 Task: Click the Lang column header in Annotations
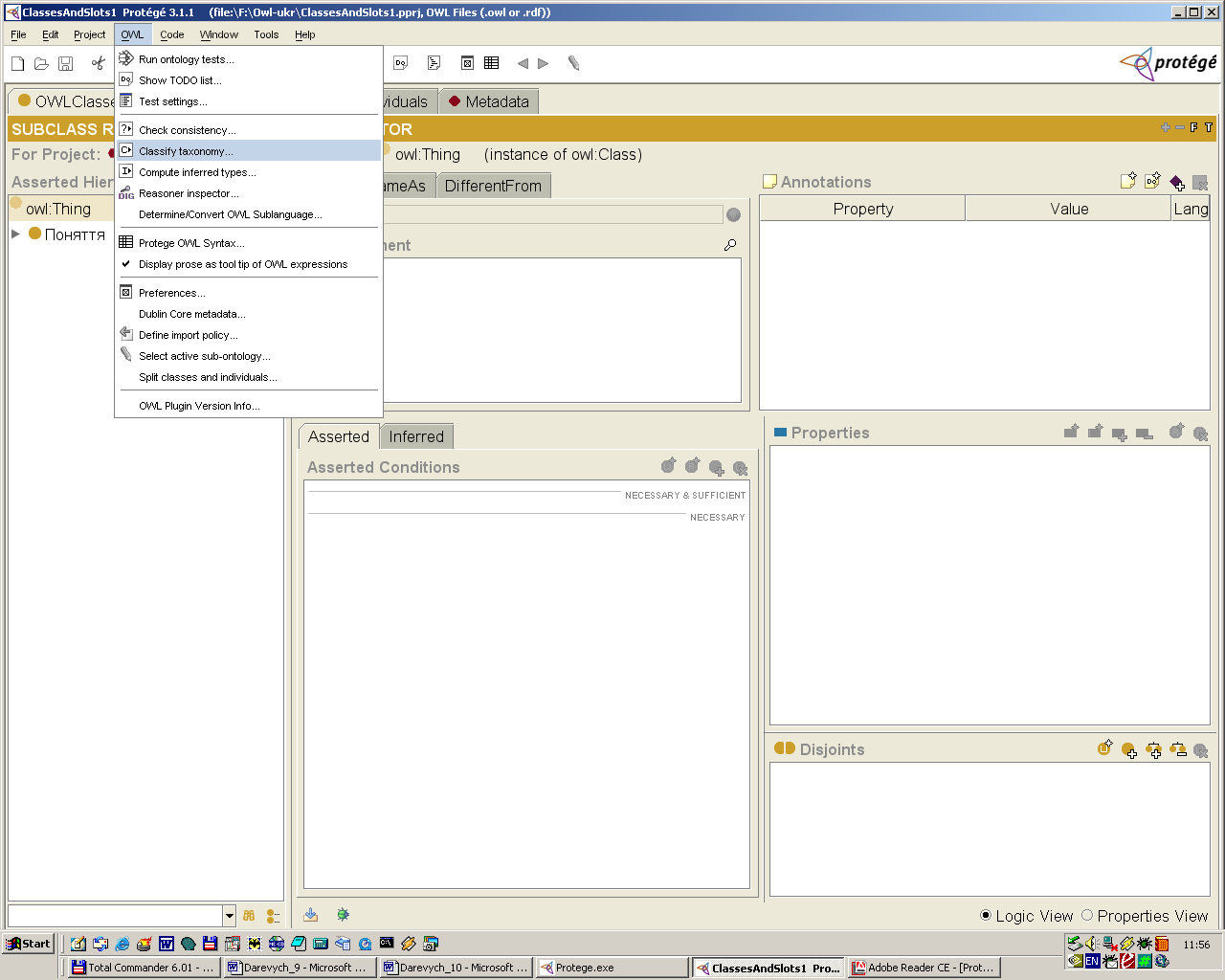(1191, 209)
